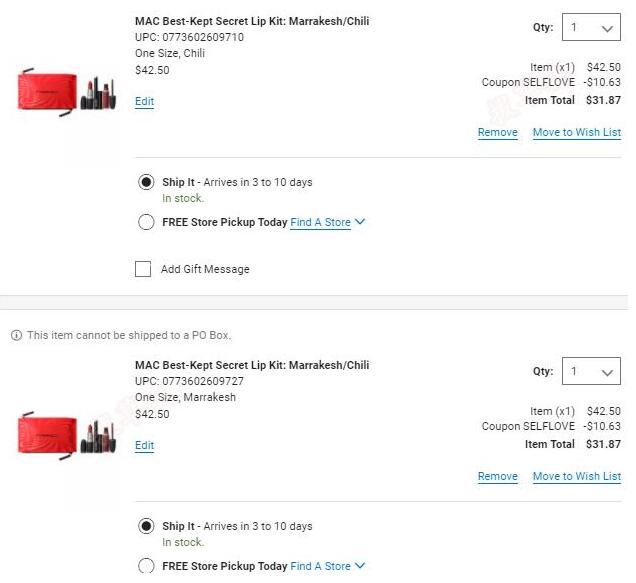Click the info icon beside PO Box notice
636x583 pixels.
(16, 336)
